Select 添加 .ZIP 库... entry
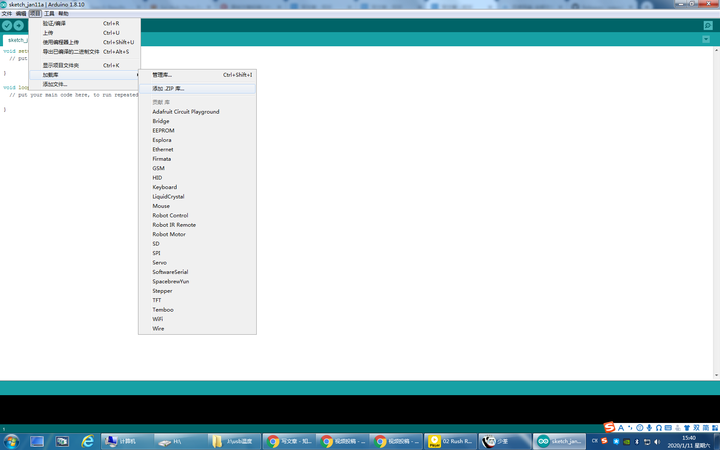The width and height of the screenshot is (720, 450). tap(197, 89)
